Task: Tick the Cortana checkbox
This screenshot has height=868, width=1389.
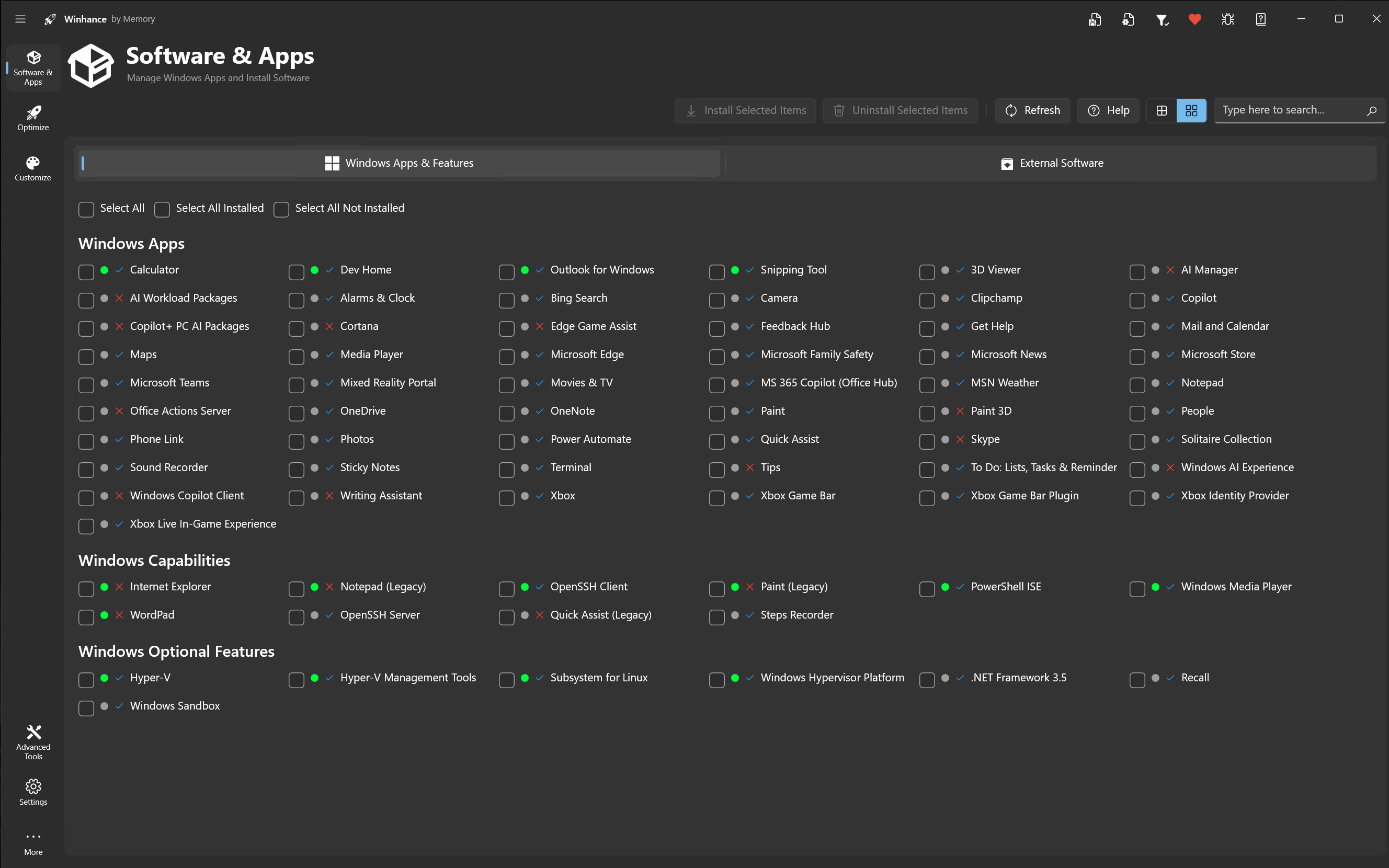Action: click(x=296, y=328)
